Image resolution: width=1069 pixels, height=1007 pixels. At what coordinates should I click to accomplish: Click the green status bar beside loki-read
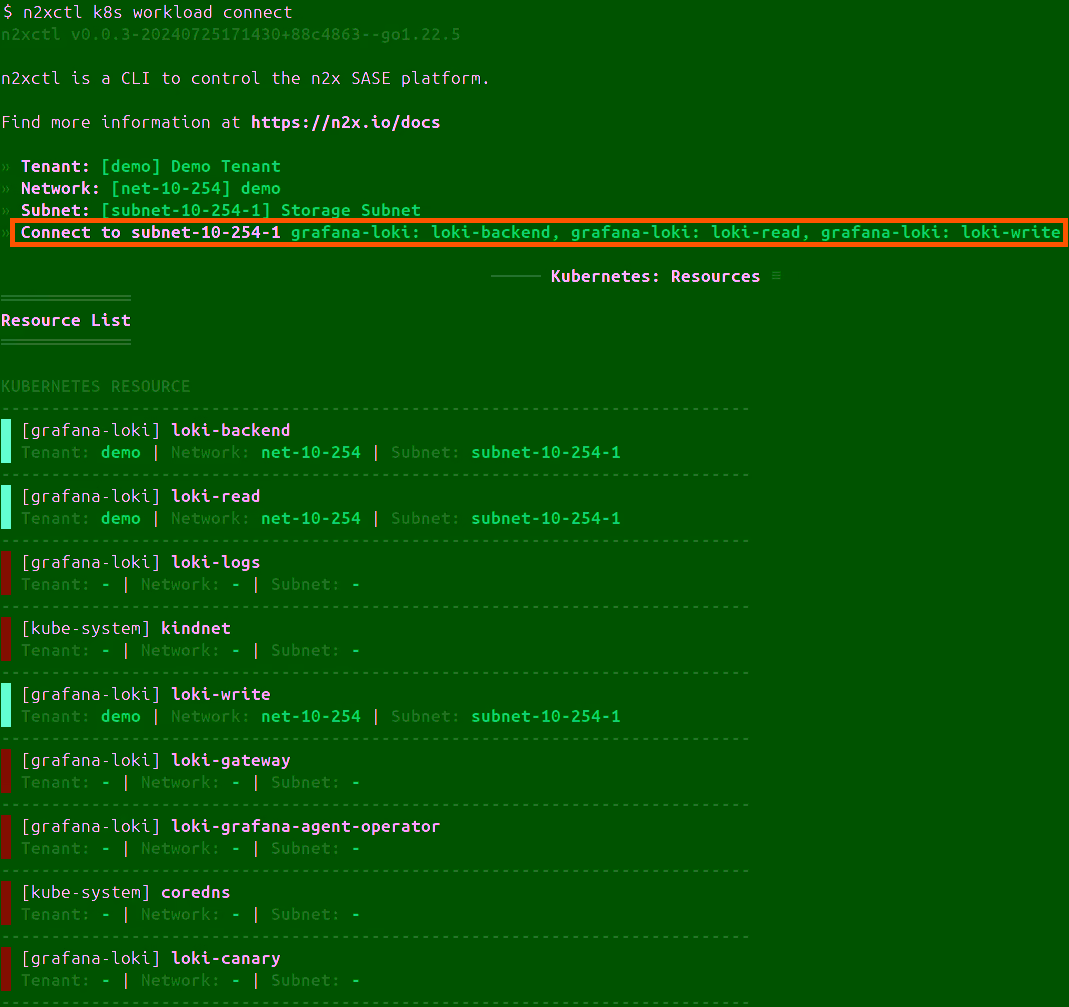(x=5, y=506)
